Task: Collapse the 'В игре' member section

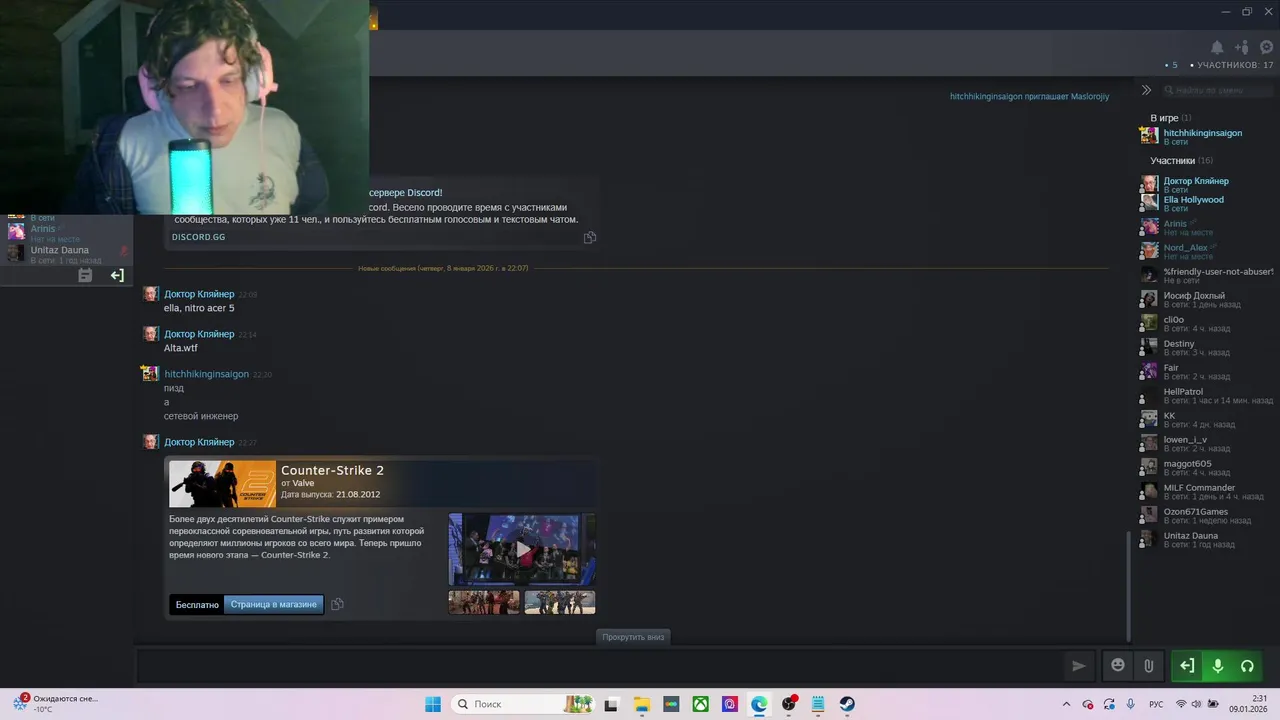Action: 1170,118
